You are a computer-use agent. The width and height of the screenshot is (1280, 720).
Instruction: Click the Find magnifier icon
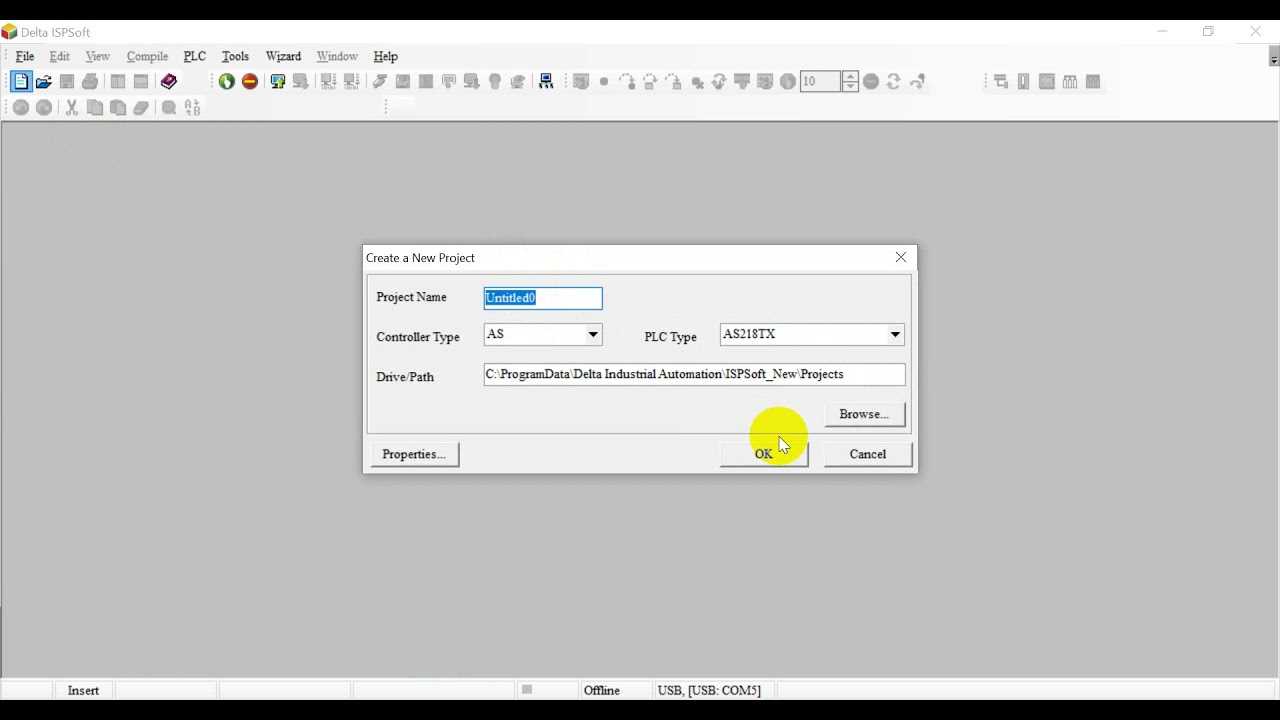pyautogui.click(x=169, y=108)
